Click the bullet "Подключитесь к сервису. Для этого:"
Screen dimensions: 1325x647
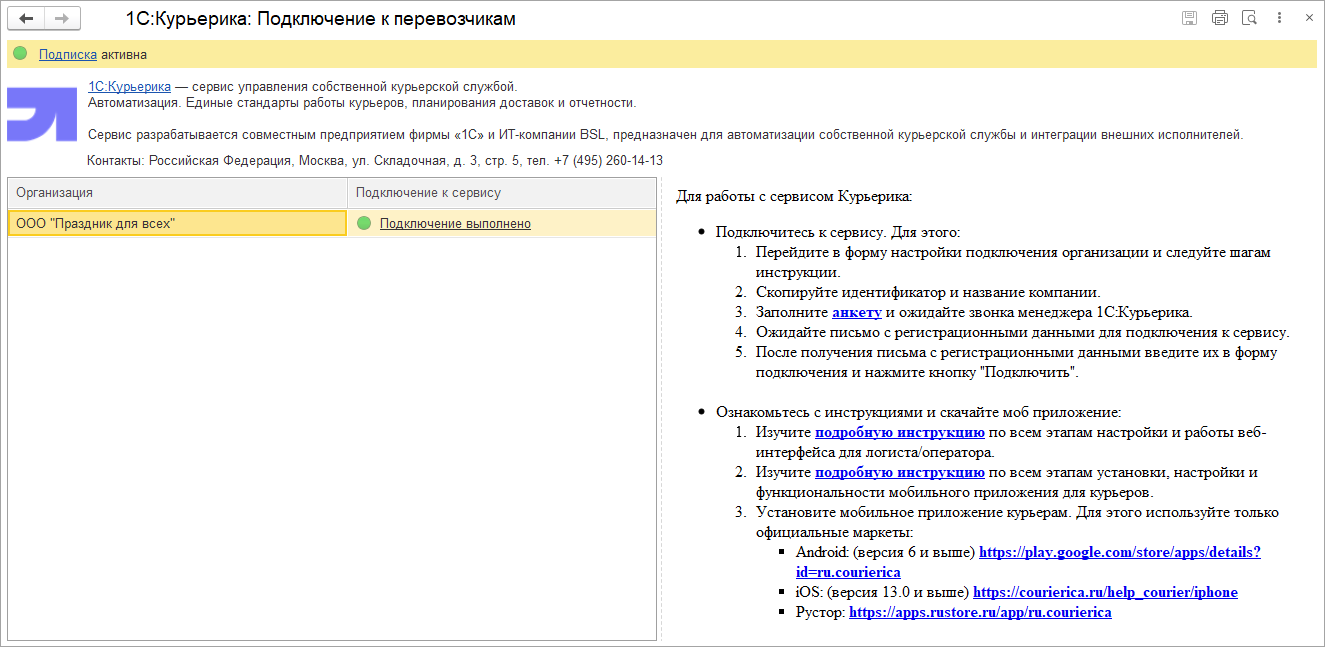click(837, 232)
